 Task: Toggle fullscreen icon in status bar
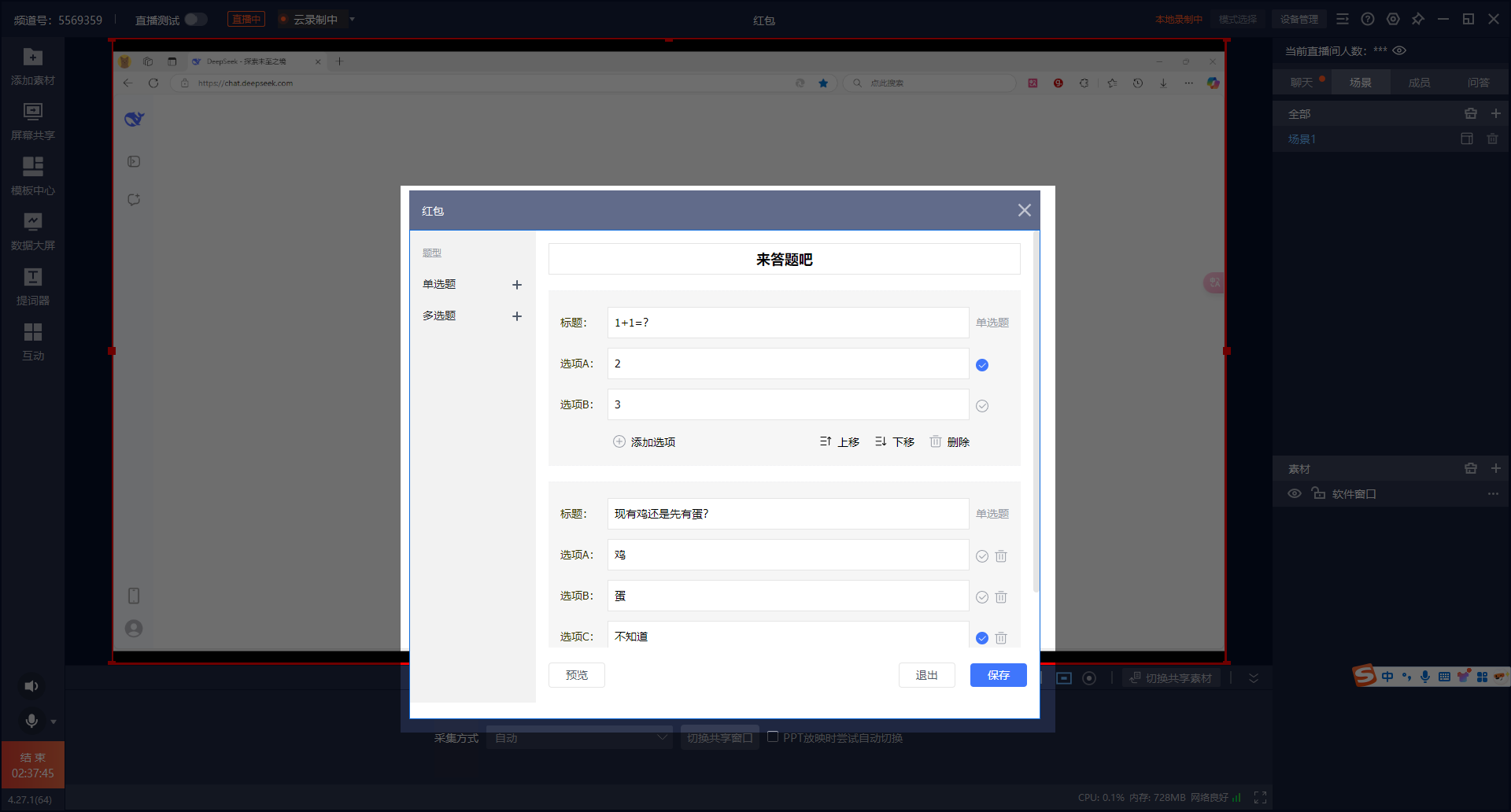(1260, 798)
